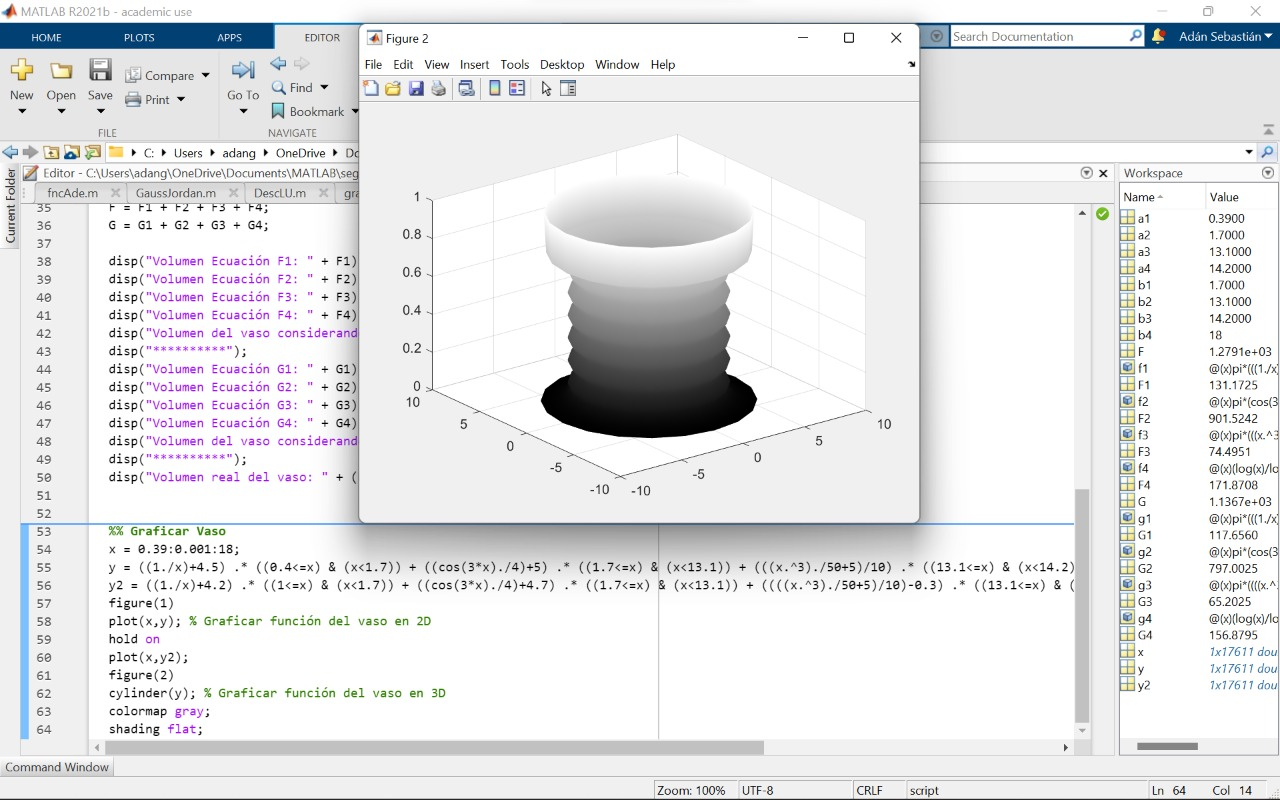Close the DescLU.m editor tab
Image resolution: width=1280 pixels, height=800 pixels.
(322, 191)
